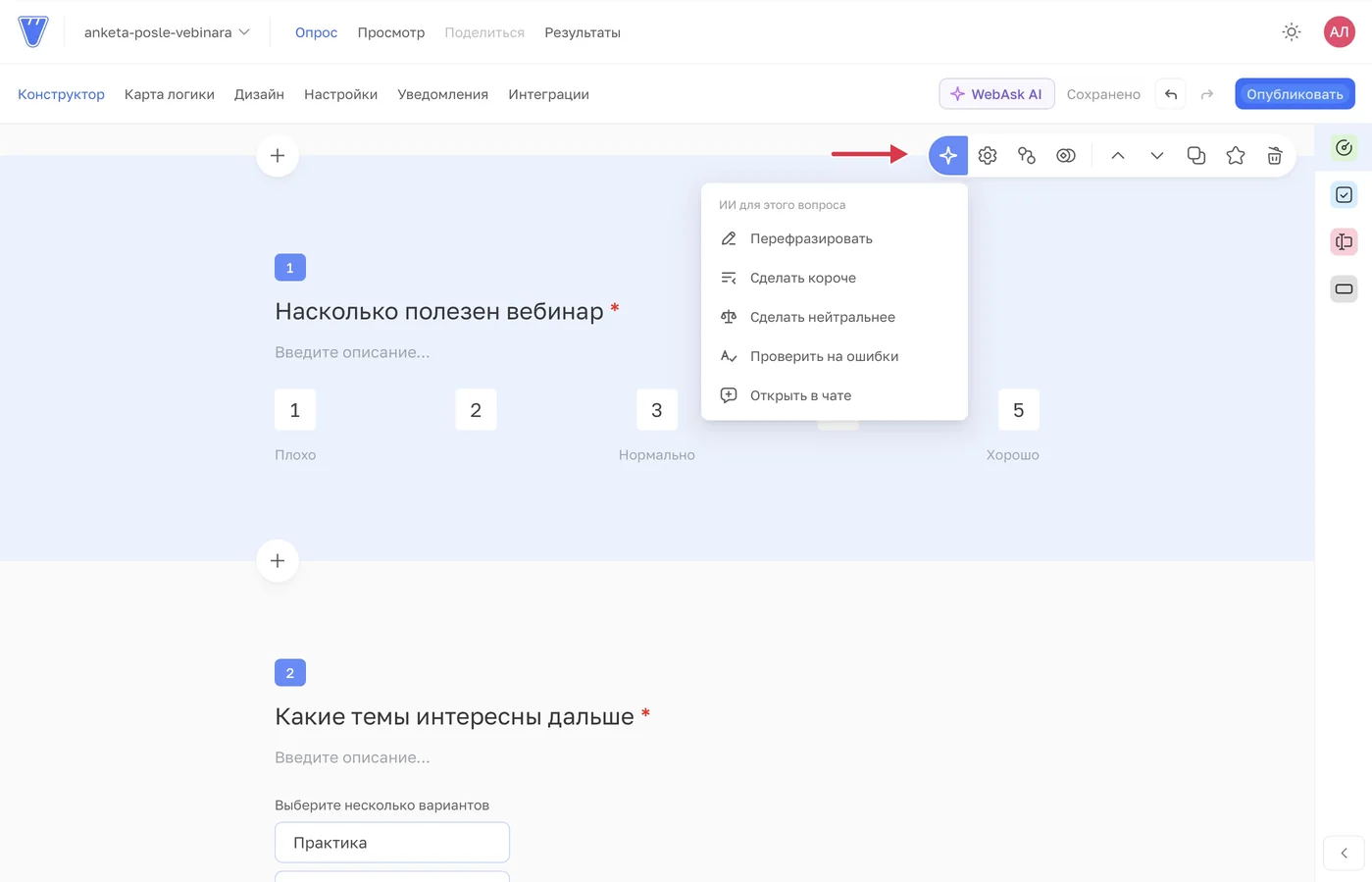Screen dimensions: 1372x882
Task: Choose Сделать короче in the AI menu
Action: coord(835,278)
